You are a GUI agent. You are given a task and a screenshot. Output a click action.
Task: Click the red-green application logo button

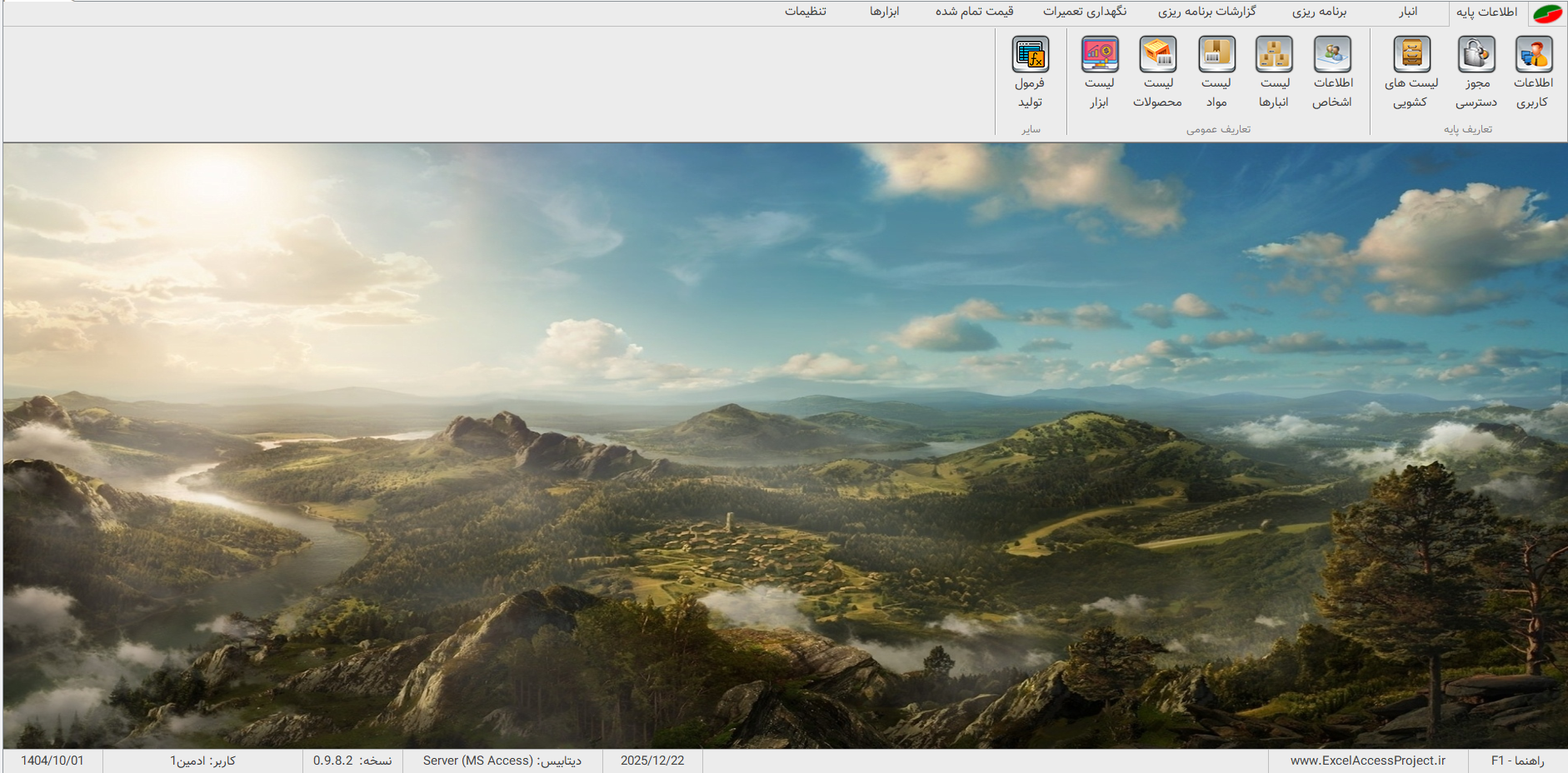[1549, 13]
